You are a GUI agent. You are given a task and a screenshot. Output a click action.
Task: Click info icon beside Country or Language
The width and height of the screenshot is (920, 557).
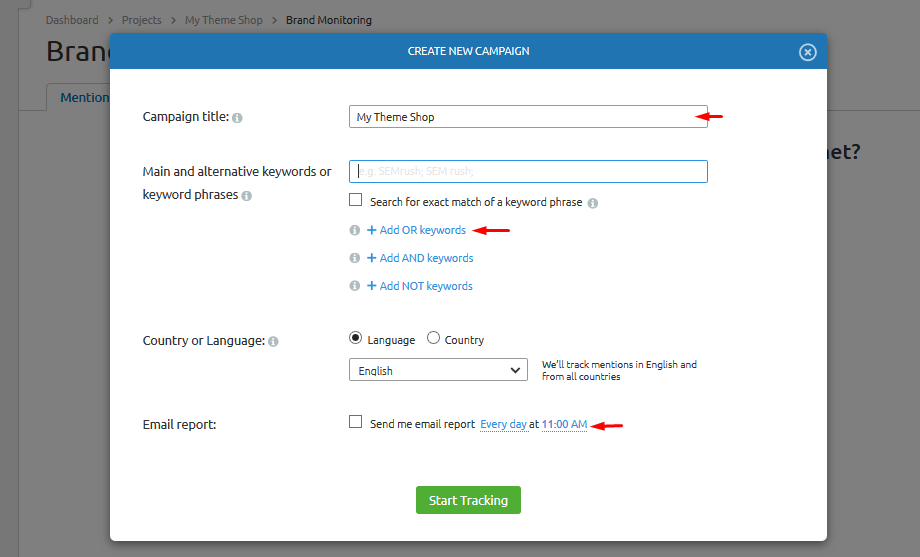273,342
